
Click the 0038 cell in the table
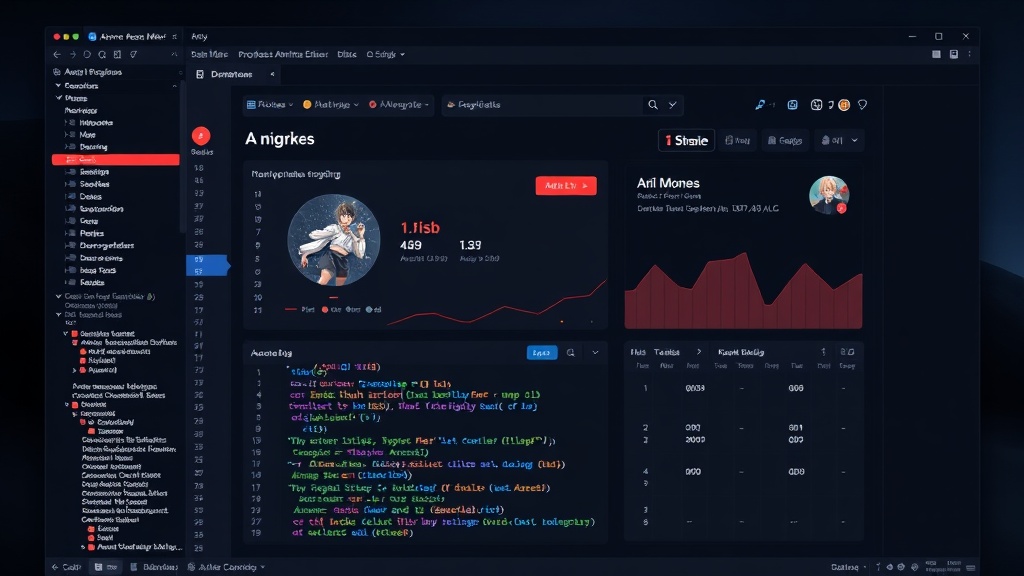695,388
